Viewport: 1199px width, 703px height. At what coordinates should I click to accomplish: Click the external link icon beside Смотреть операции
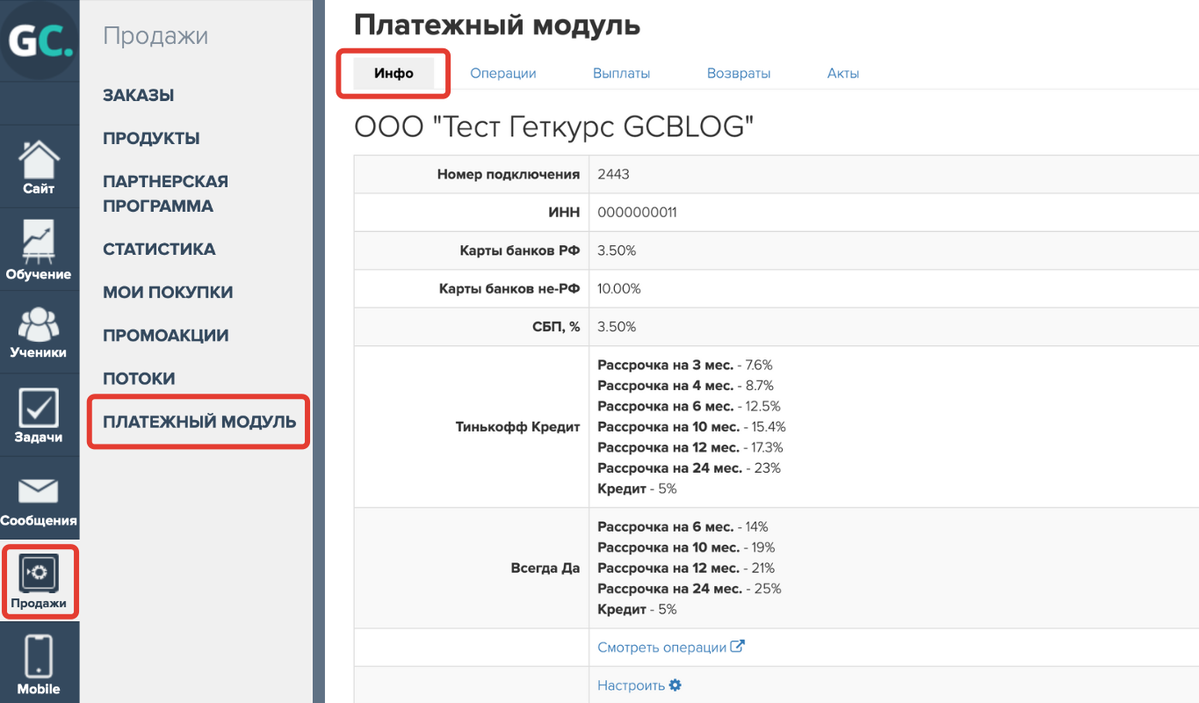(x=737, y=646)
